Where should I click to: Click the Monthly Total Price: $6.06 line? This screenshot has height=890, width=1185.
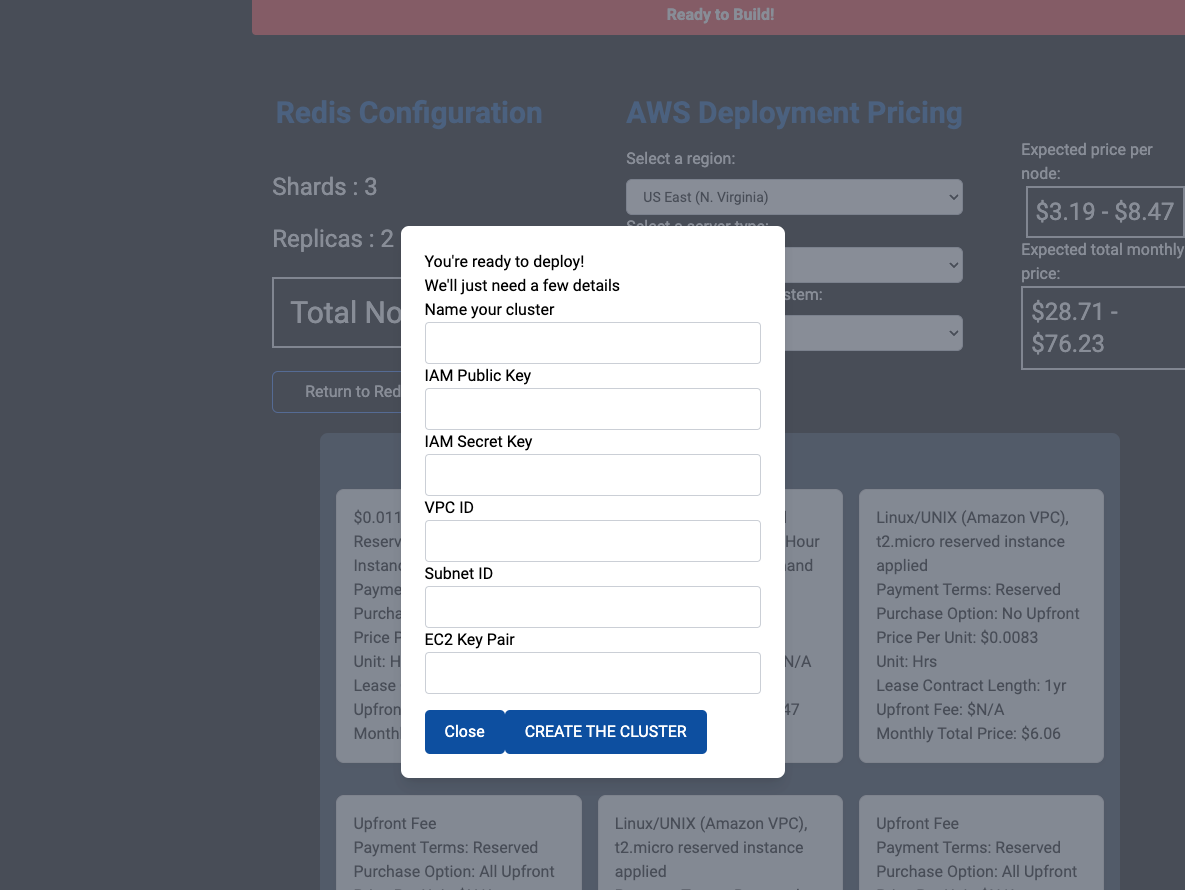(968, 734)
